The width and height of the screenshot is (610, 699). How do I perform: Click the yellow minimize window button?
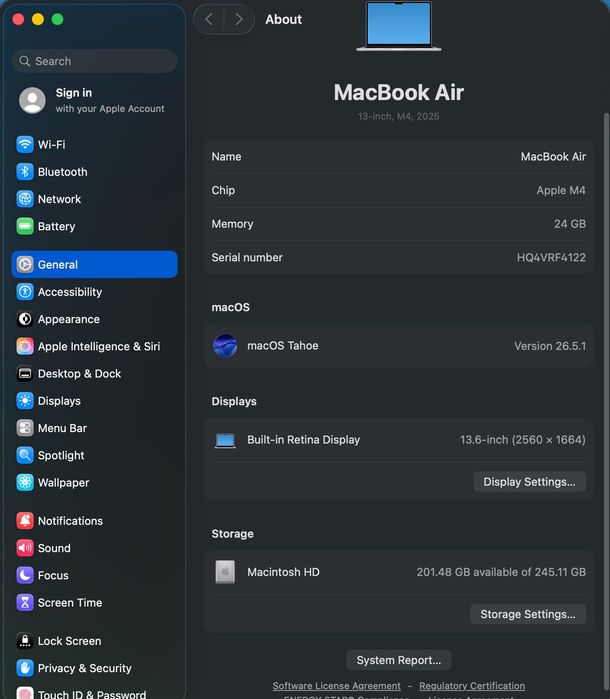[x=38, y=19]
